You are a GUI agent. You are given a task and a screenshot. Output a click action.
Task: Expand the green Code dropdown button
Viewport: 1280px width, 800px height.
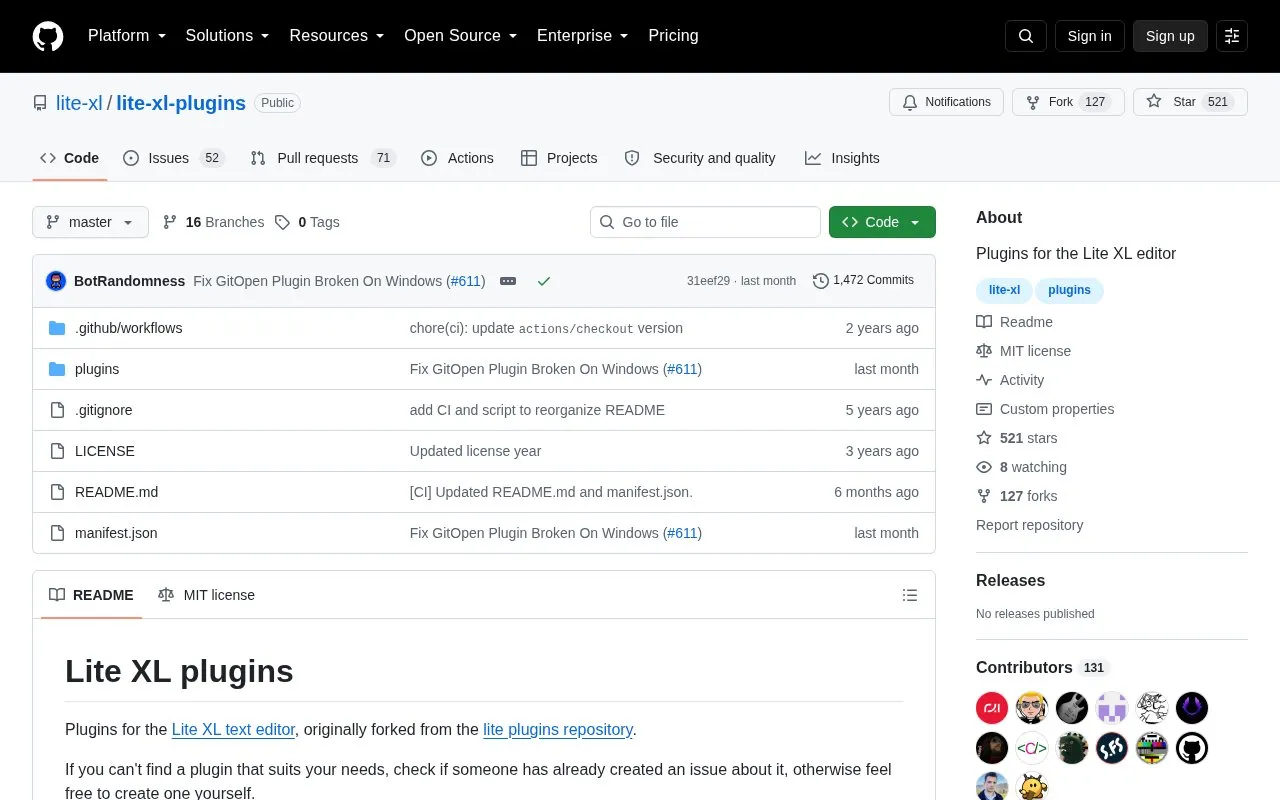[882, 222]
